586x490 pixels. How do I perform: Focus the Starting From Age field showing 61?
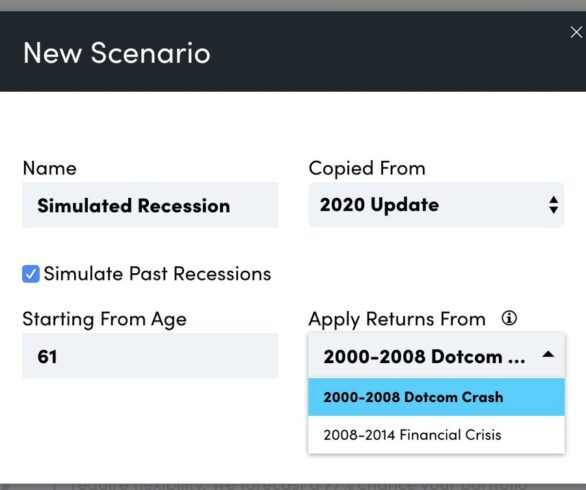[x=150, y=356]
